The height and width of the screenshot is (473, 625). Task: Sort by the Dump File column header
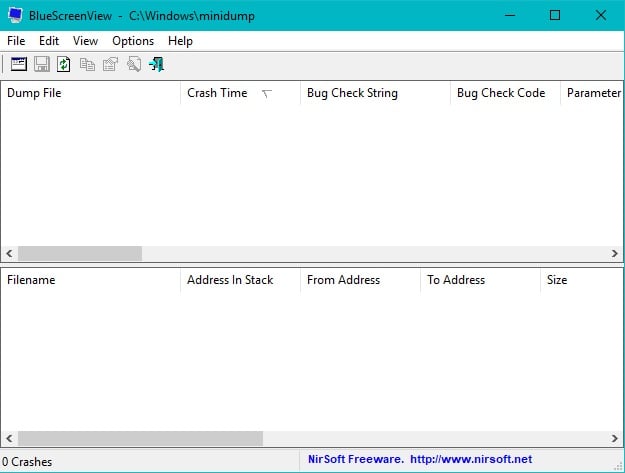[x=90, y=93]
